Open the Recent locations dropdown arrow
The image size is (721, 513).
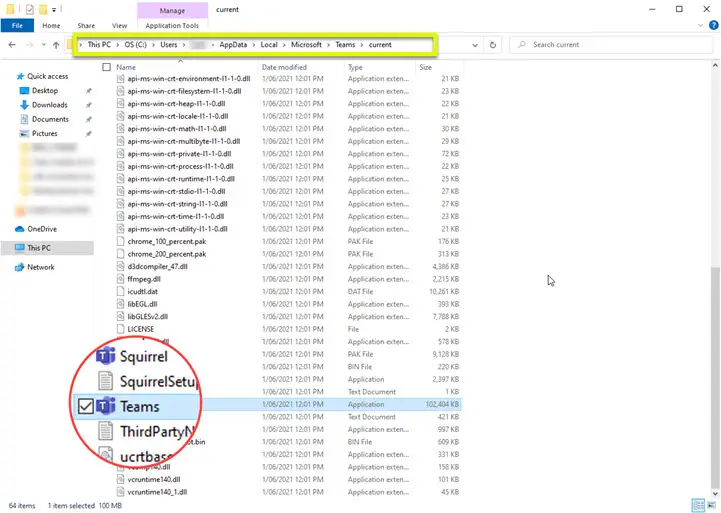click(x=44, y=45)
